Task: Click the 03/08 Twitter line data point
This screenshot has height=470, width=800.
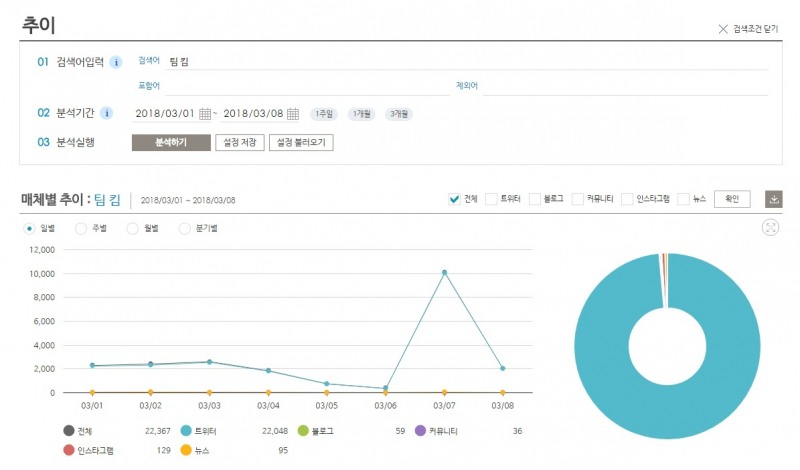Action: point(503,368)
